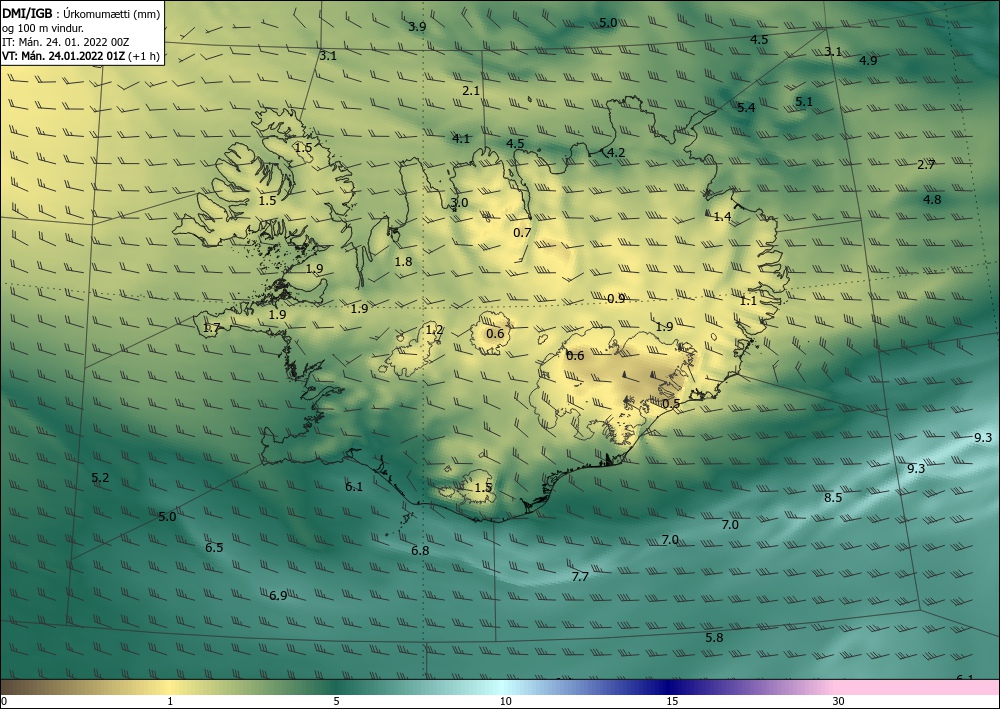Click the 5 tick label on color scale
Viewport: 1000px width, 709px height.
[x=336, y=701]
